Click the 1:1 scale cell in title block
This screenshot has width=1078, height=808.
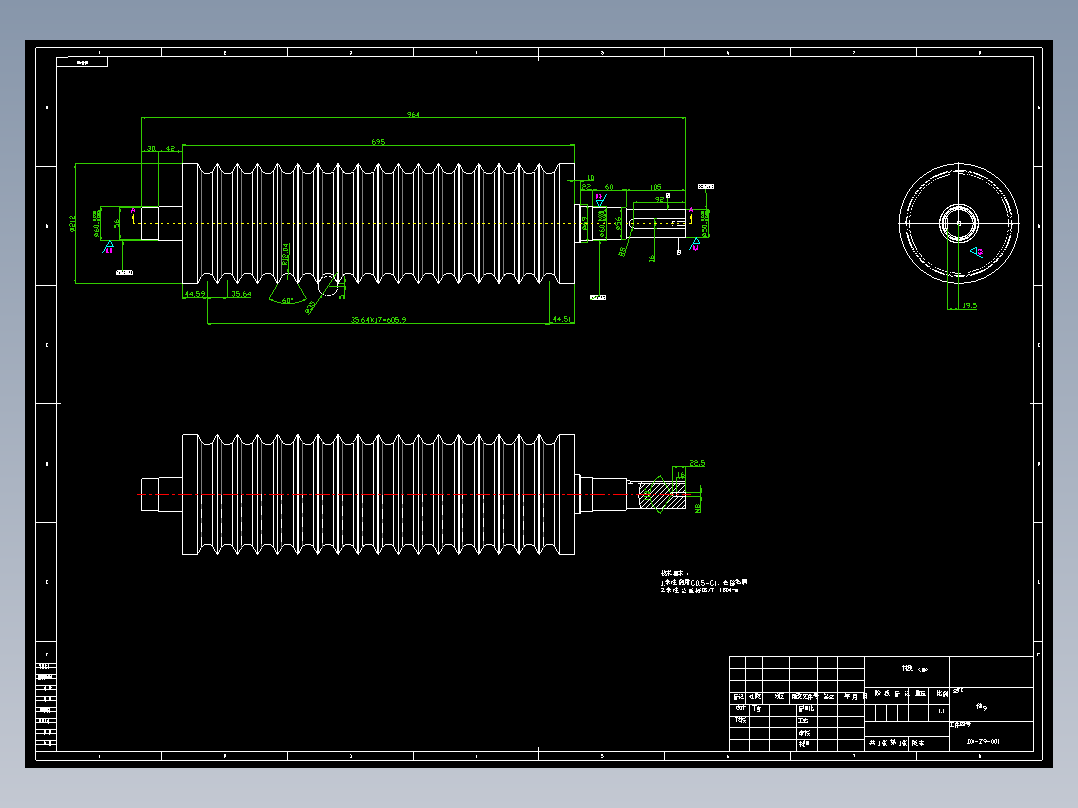click(941, 711)
